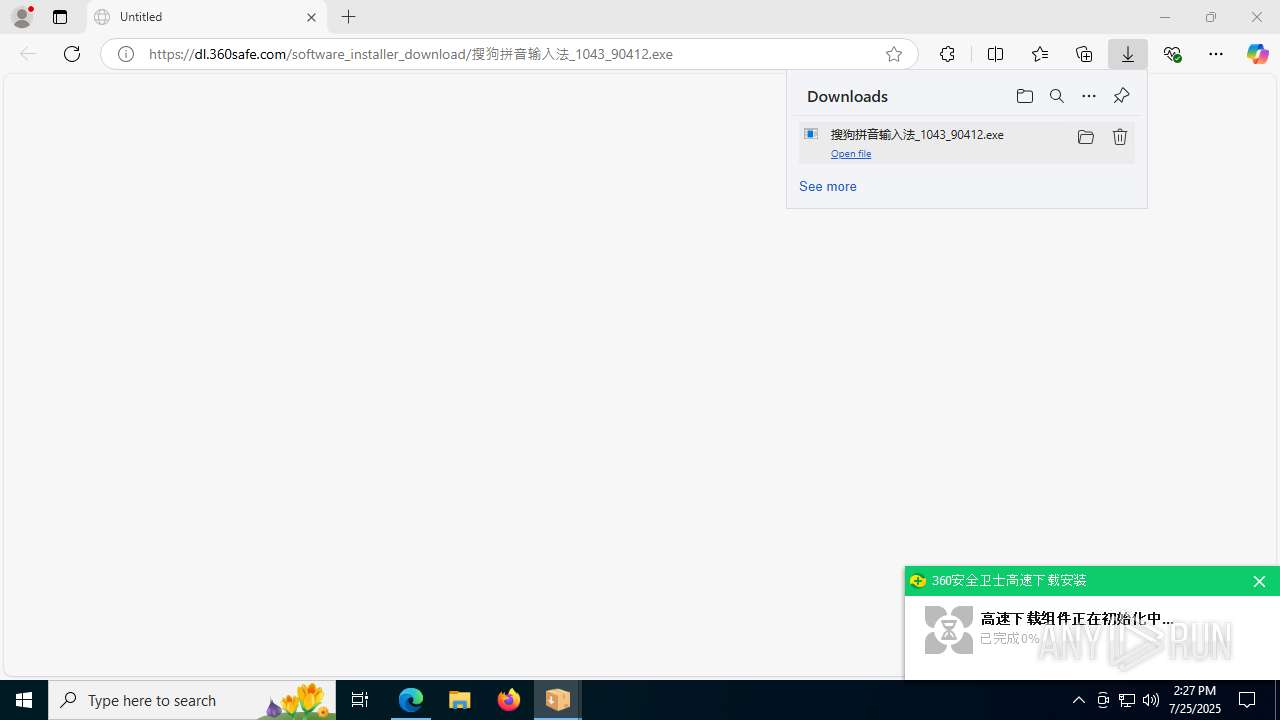Open the Extensions puzzle icon
Screen dimensions: 1280x720
pyautogui.click(x=947, y=54)
